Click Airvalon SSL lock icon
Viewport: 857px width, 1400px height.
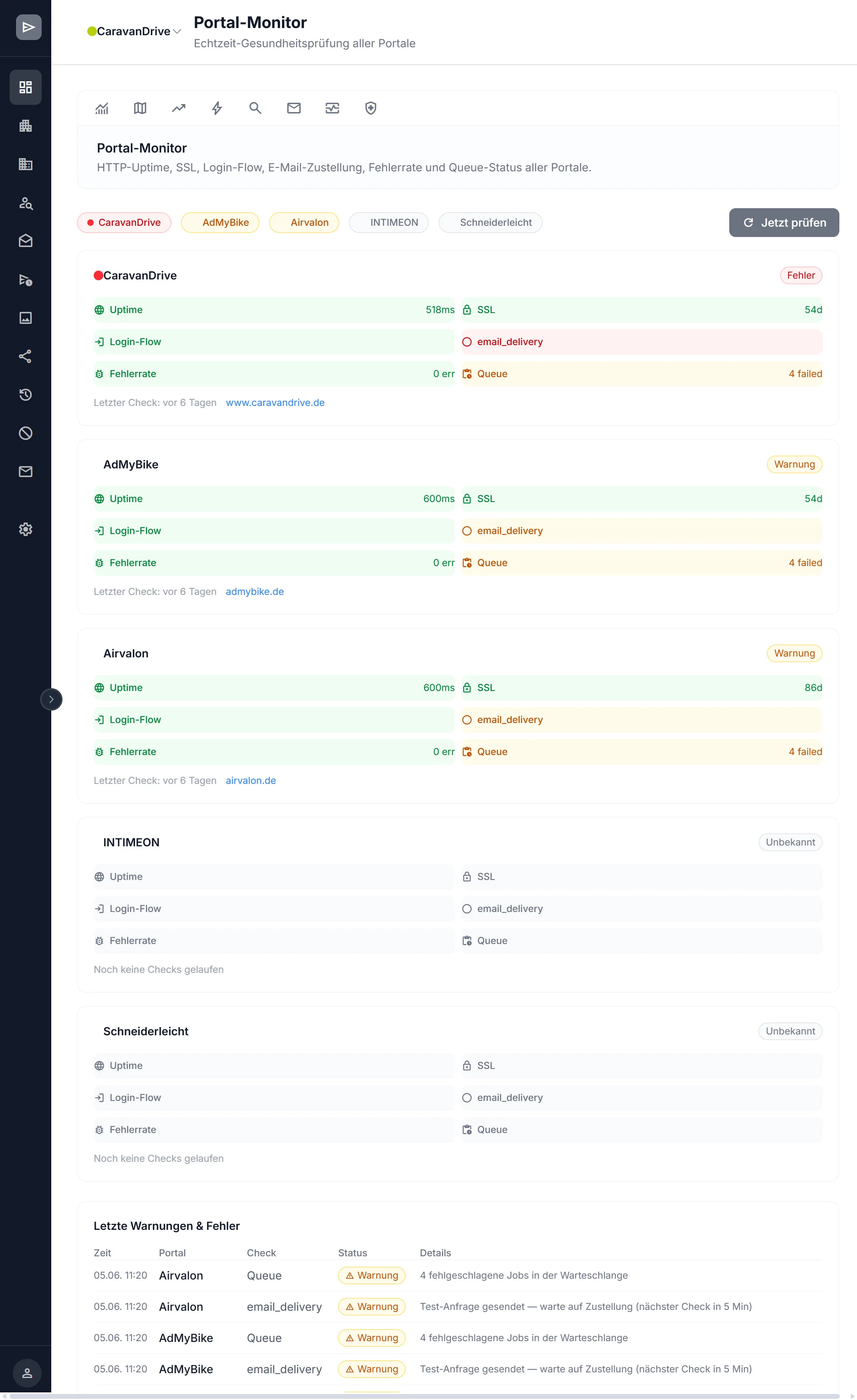coord(467,687)
